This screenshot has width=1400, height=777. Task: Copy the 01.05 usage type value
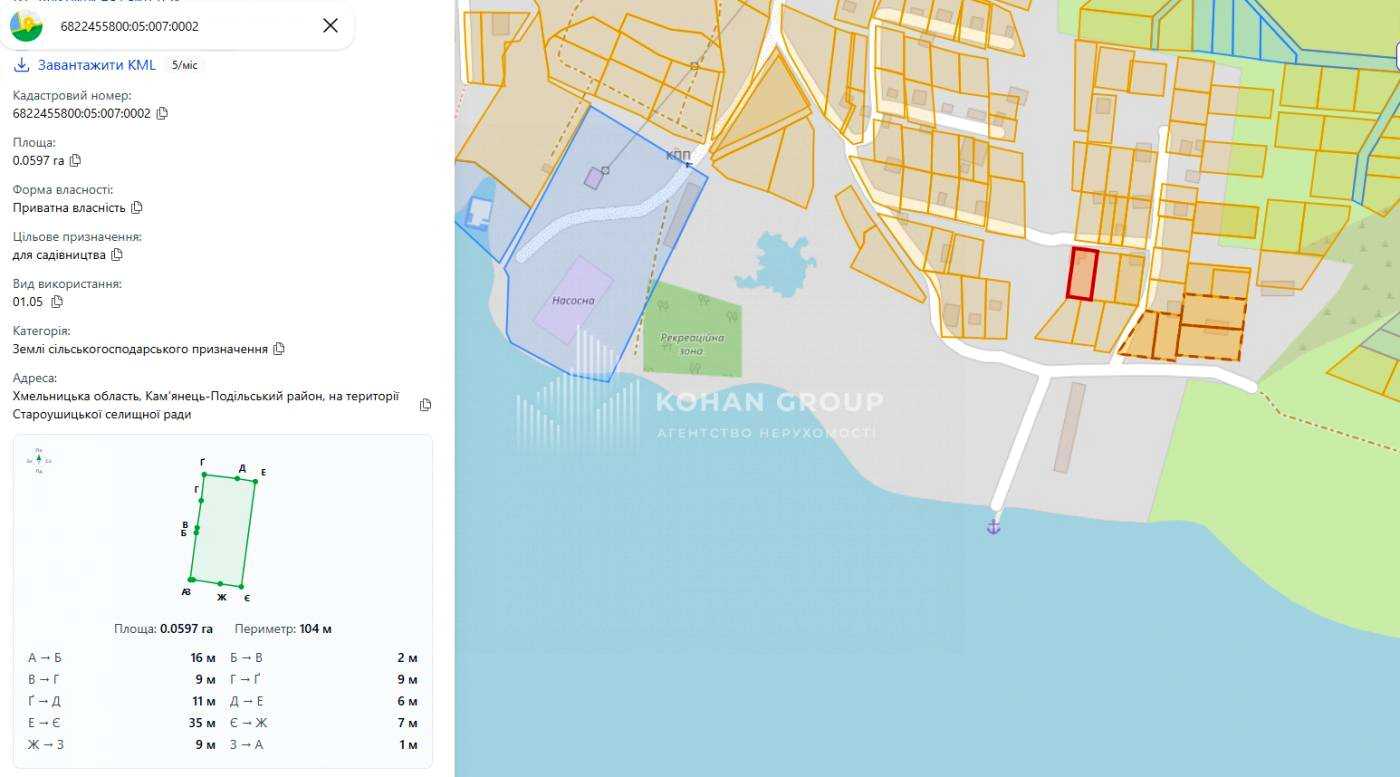point(57,302)
